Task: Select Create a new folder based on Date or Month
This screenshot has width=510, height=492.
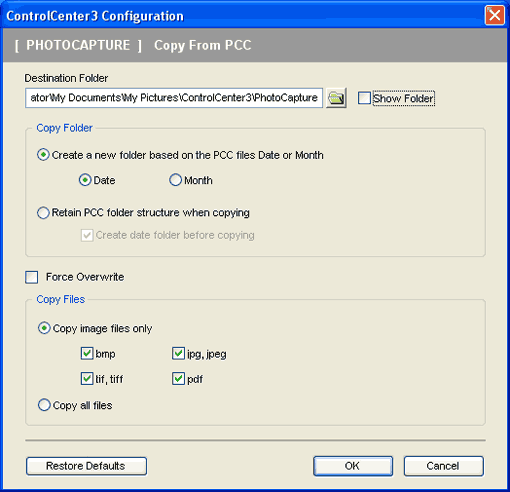Action: (43, 155)
